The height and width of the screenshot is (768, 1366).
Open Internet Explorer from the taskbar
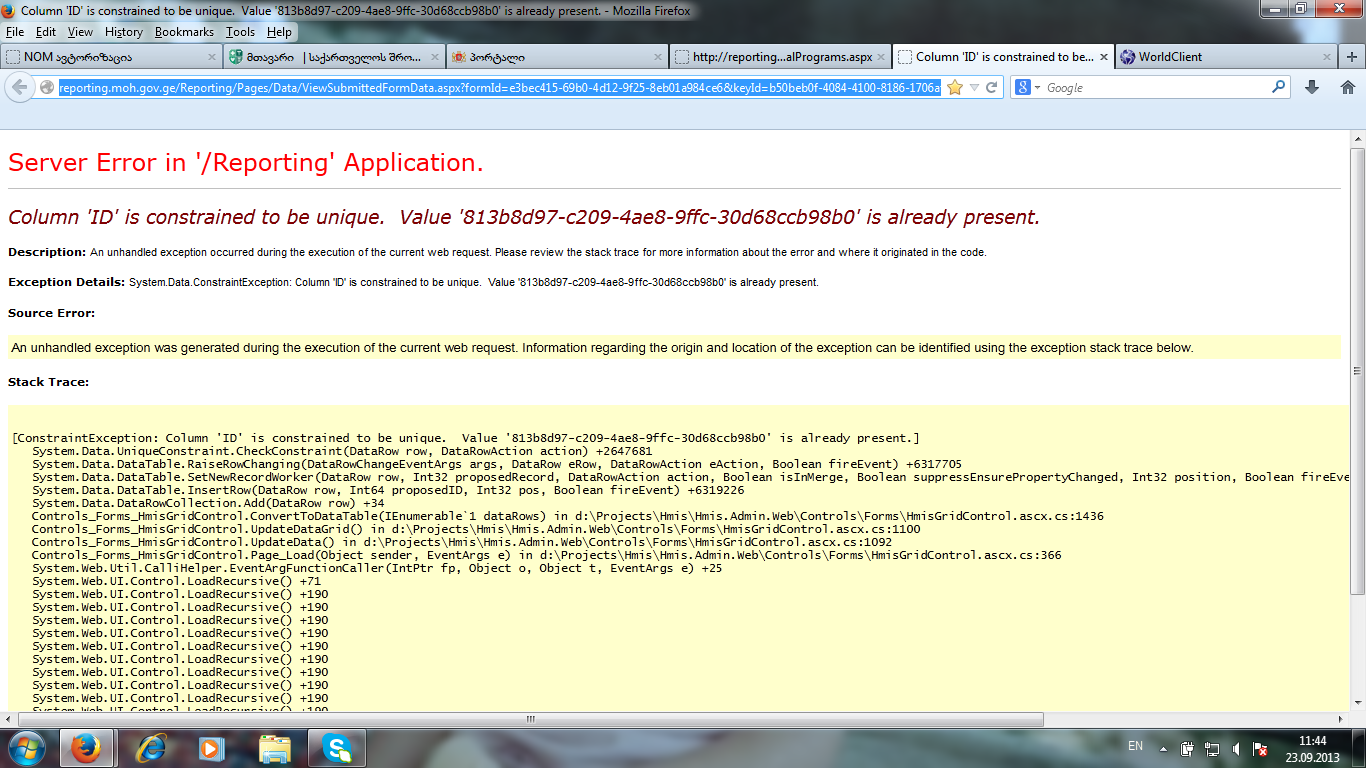coord(150,748)
